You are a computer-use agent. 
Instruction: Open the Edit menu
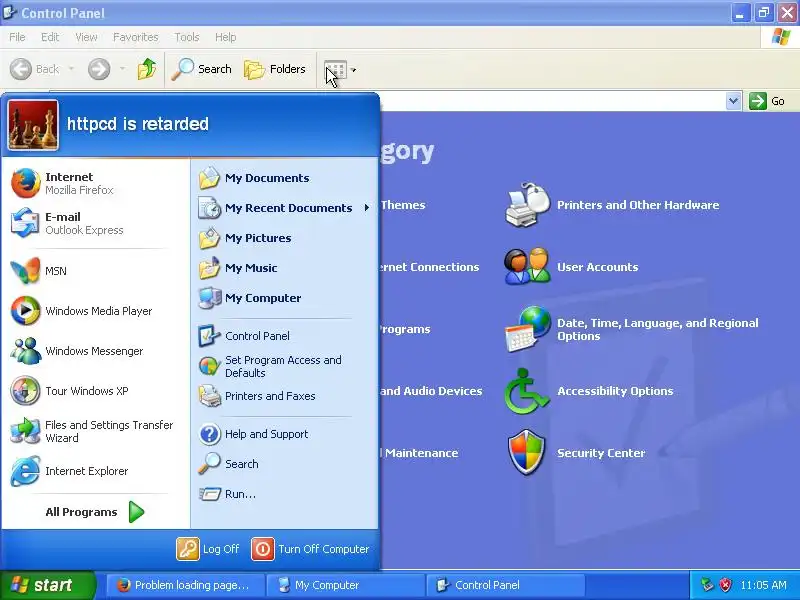(x=50, y=37)
